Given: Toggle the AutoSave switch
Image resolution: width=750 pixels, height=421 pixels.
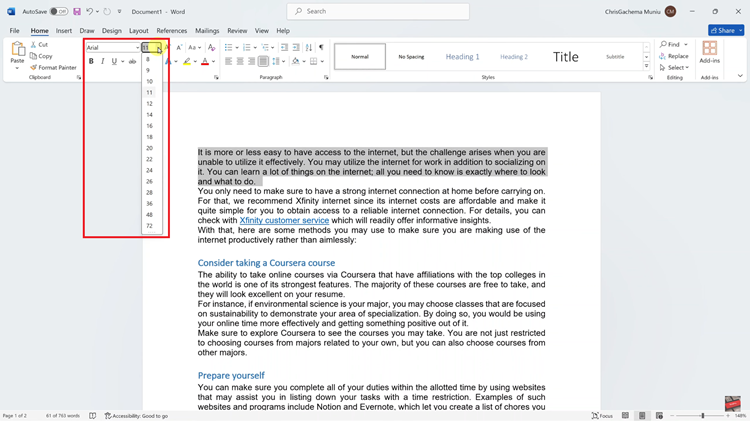Looking at the screenshot, I should tap(59, 11).
